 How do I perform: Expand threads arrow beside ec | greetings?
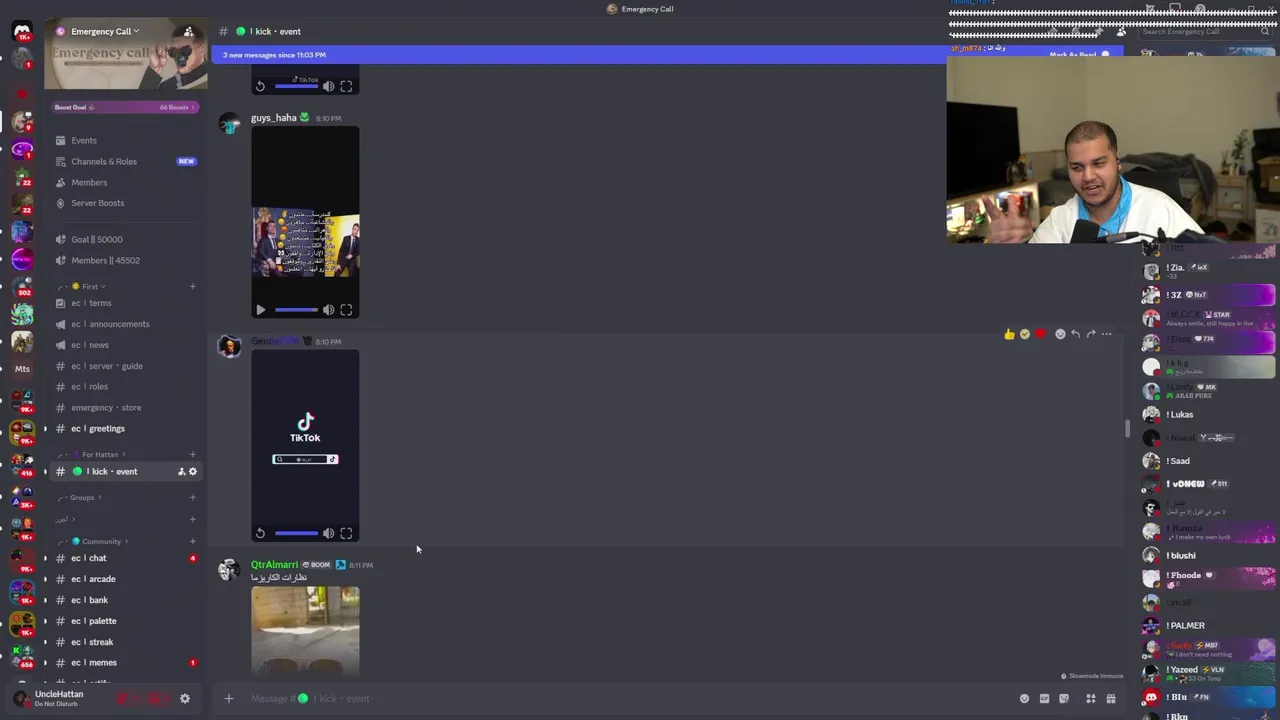pyautogui.click(x=44, y=428)
